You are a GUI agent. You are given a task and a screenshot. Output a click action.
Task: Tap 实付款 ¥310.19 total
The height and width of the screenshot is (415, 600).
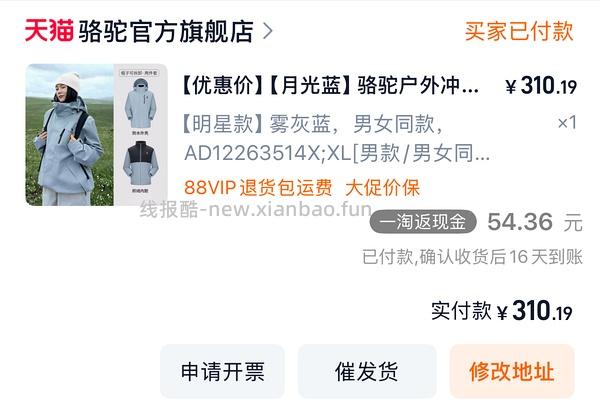(502, 310)
